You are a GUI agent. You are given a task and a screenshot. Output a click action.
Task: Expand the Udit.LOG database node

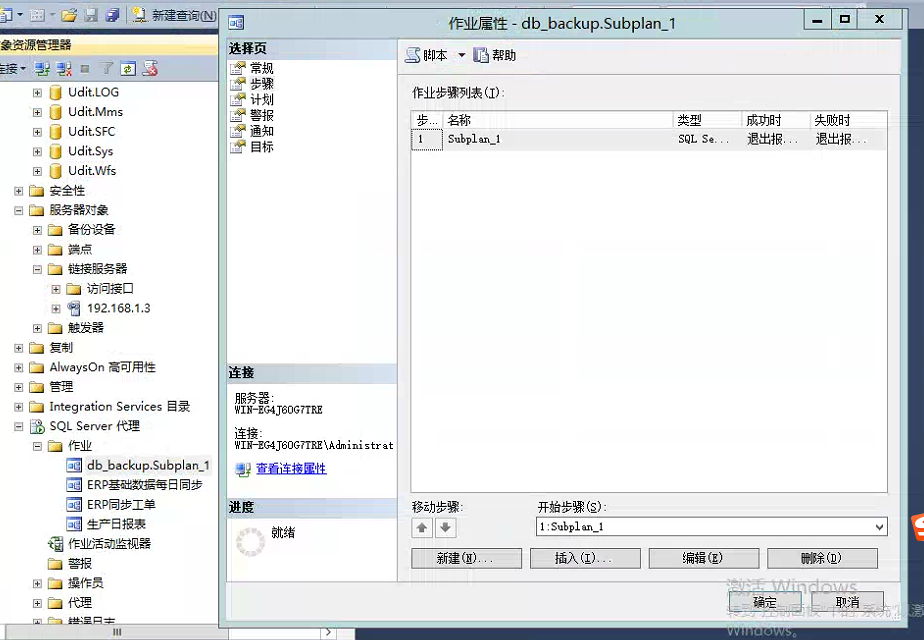[x=38, y=92]
